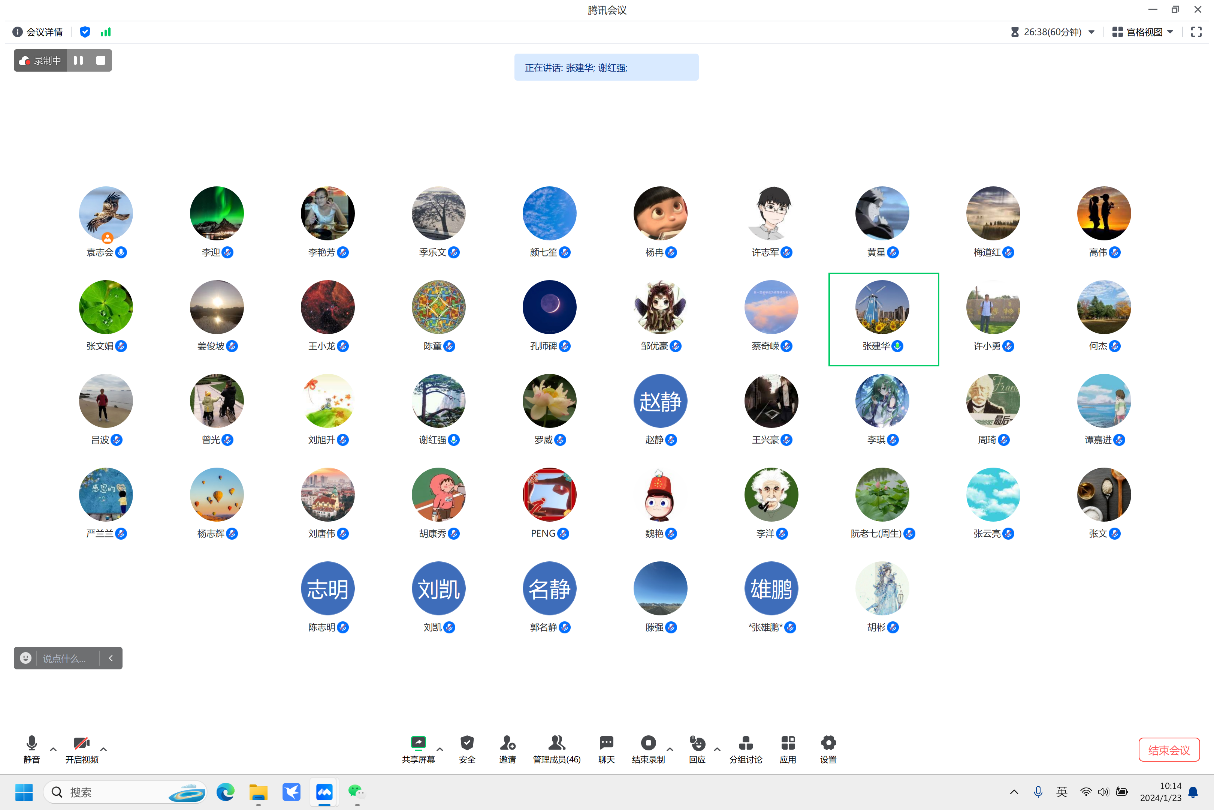Open Microsoft Edge from the taskbar

coord(226,792)
